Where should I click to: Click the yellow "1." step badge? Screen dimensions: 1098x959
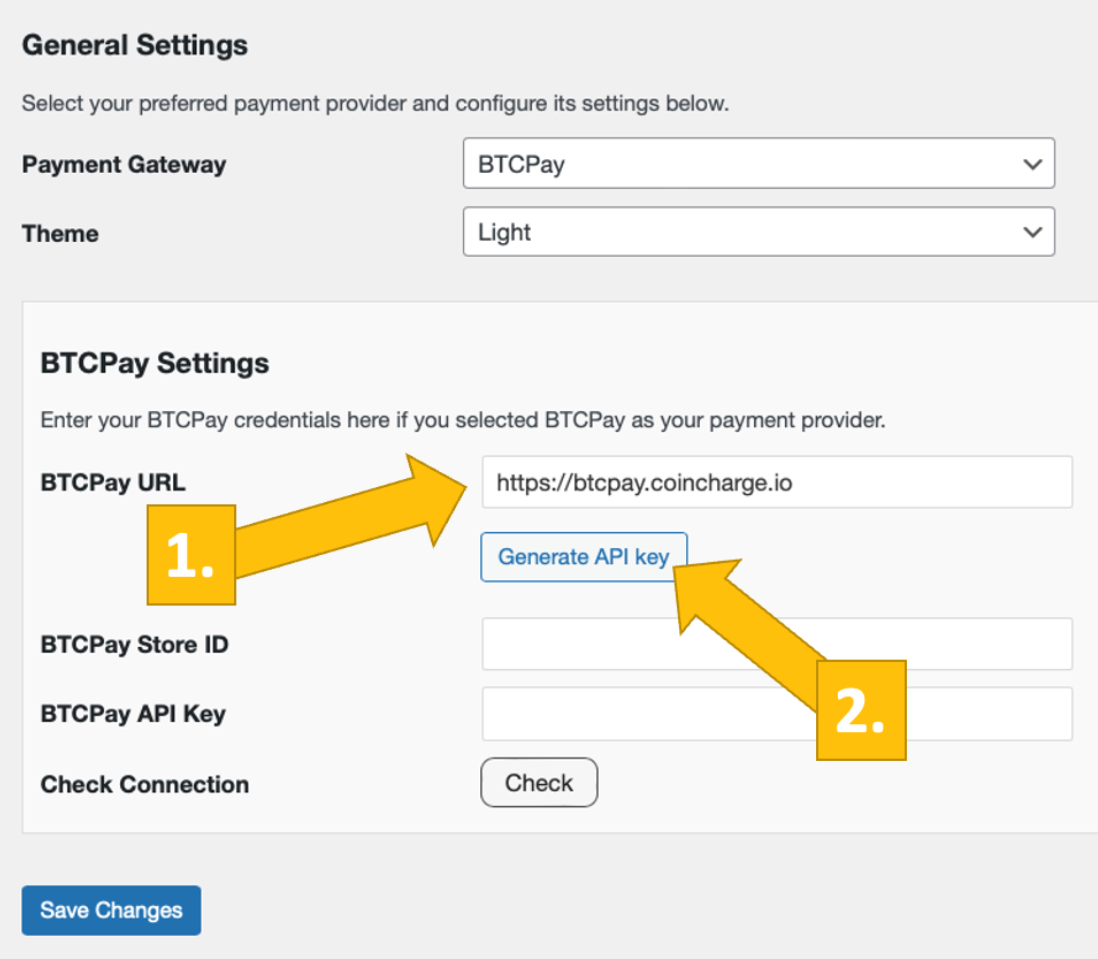(x=191, y=555)
